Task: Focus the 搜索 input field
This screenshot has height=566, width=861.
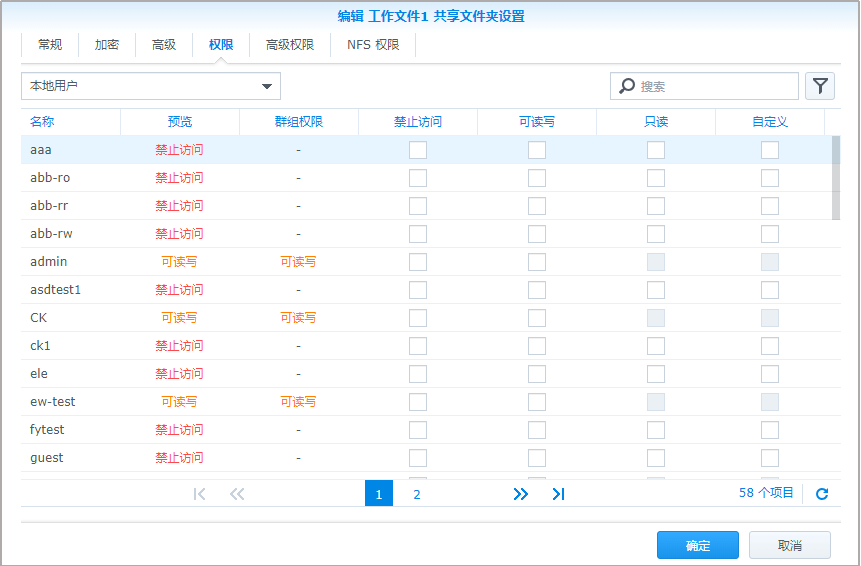Action: point(705,86)
